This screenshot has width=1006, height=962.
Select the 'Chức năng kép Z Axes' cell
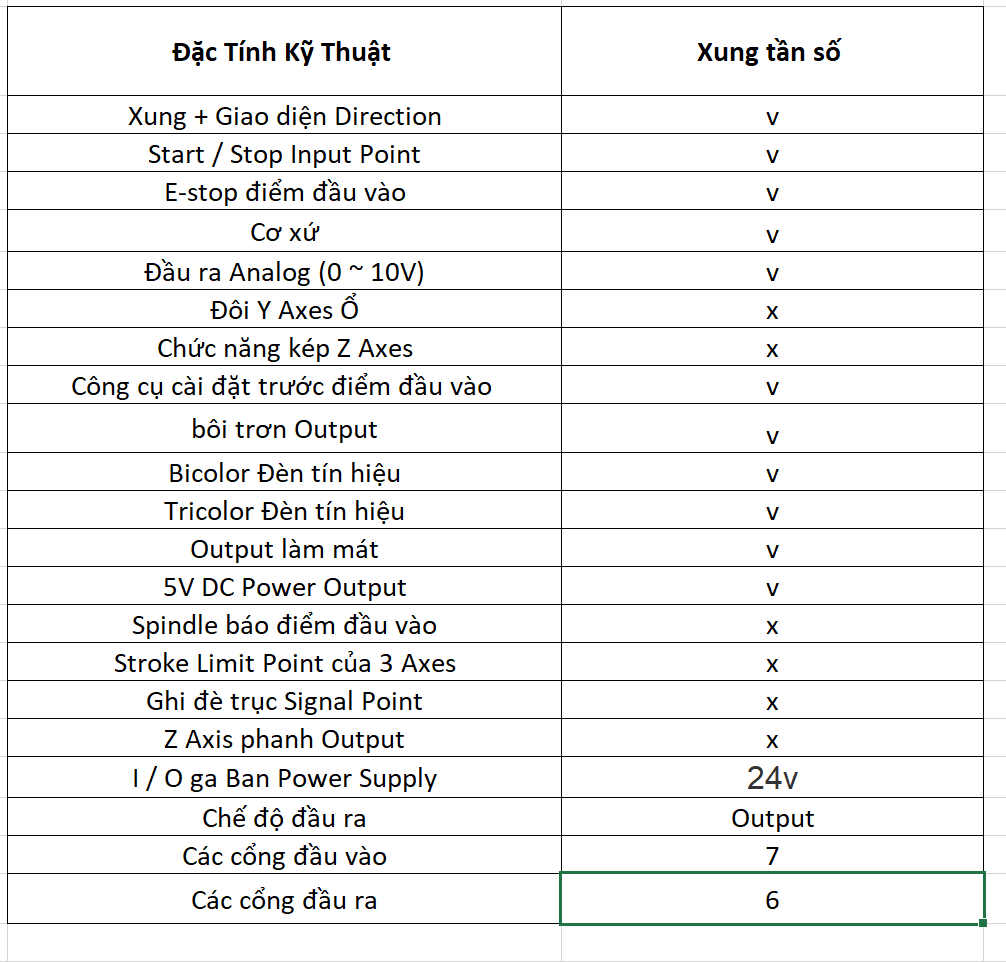[284, 348]
